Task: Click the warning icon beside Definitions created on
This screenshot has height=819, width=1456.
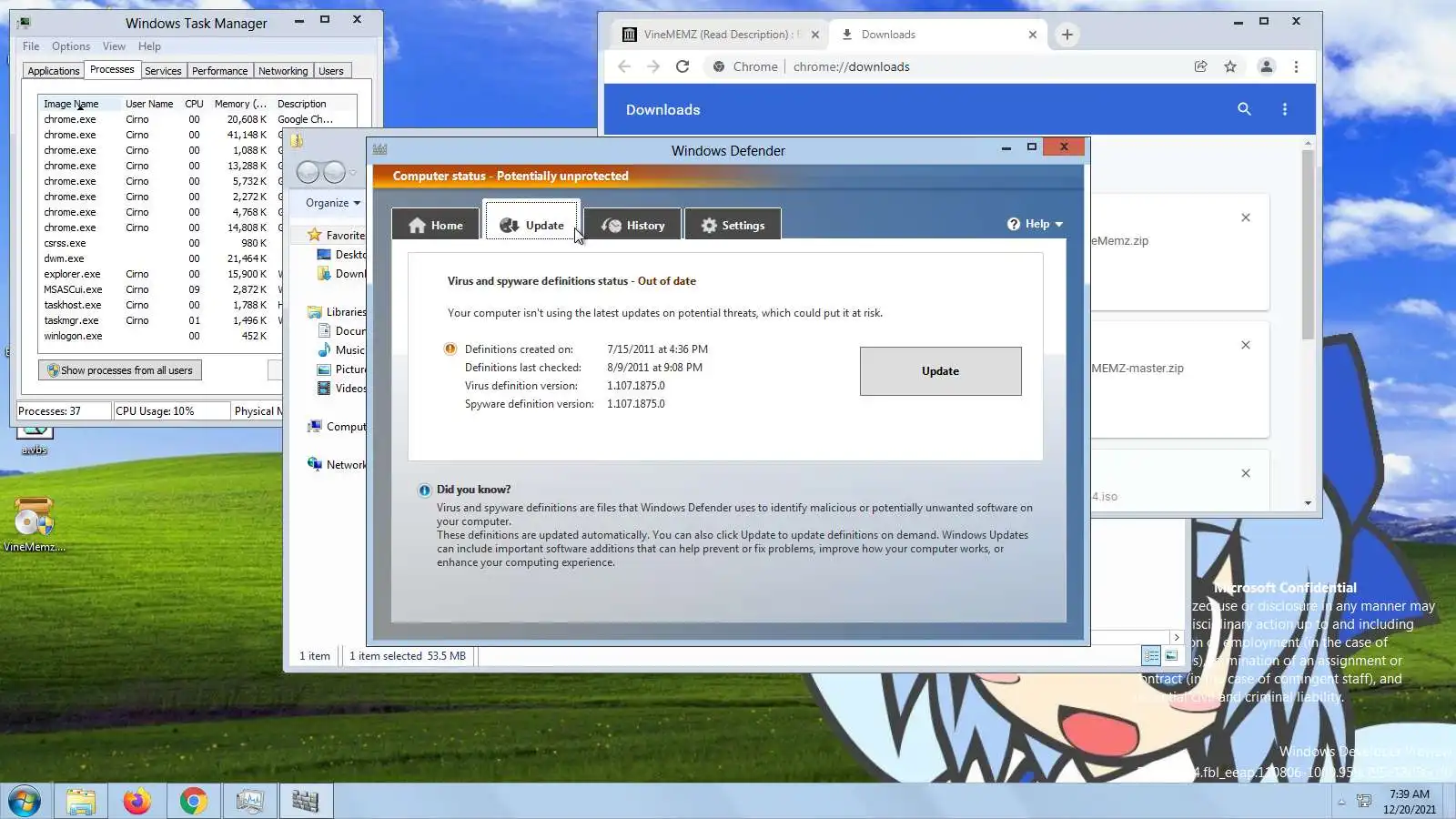Action: pyautogui.click(x=450, y=349)
